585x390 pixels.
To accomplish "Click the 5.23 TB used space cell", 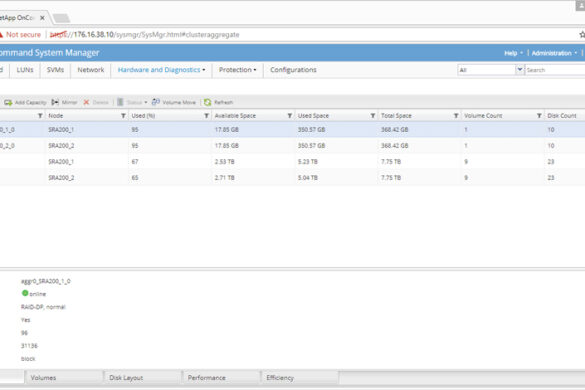I will (307, 162).
